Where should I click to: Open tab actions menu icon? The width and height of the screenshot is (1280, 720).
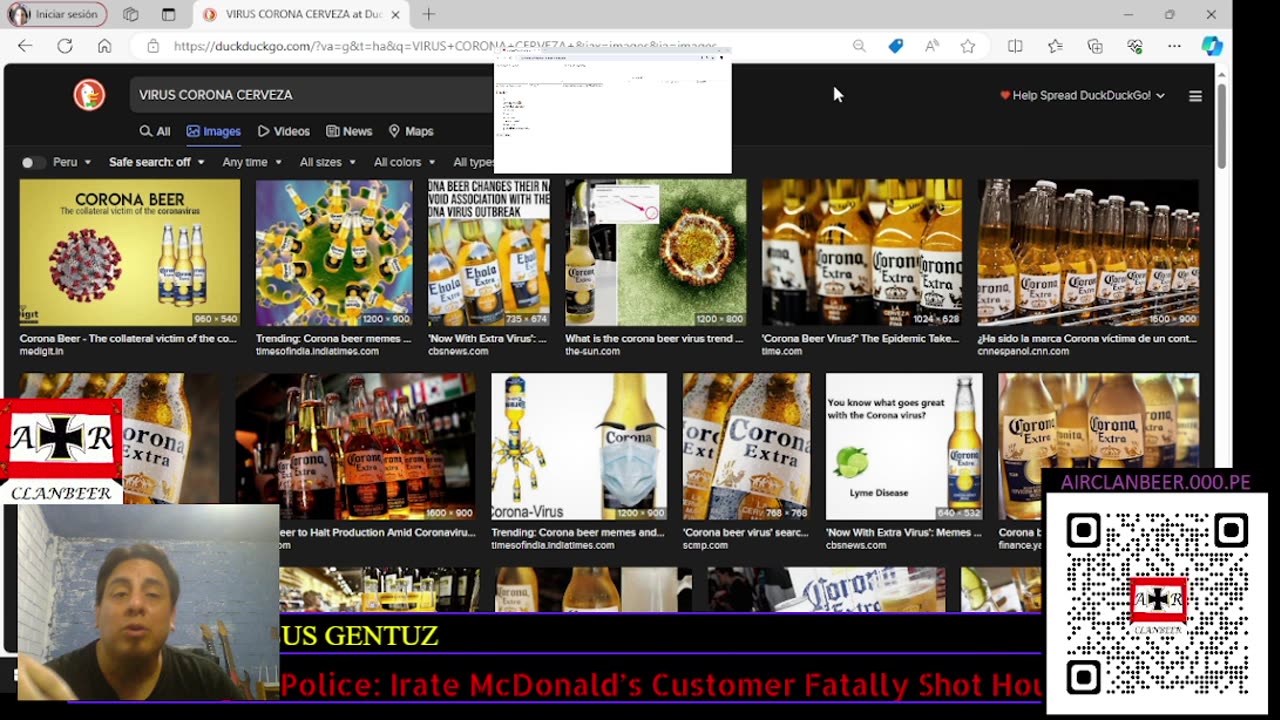point(168,15)
